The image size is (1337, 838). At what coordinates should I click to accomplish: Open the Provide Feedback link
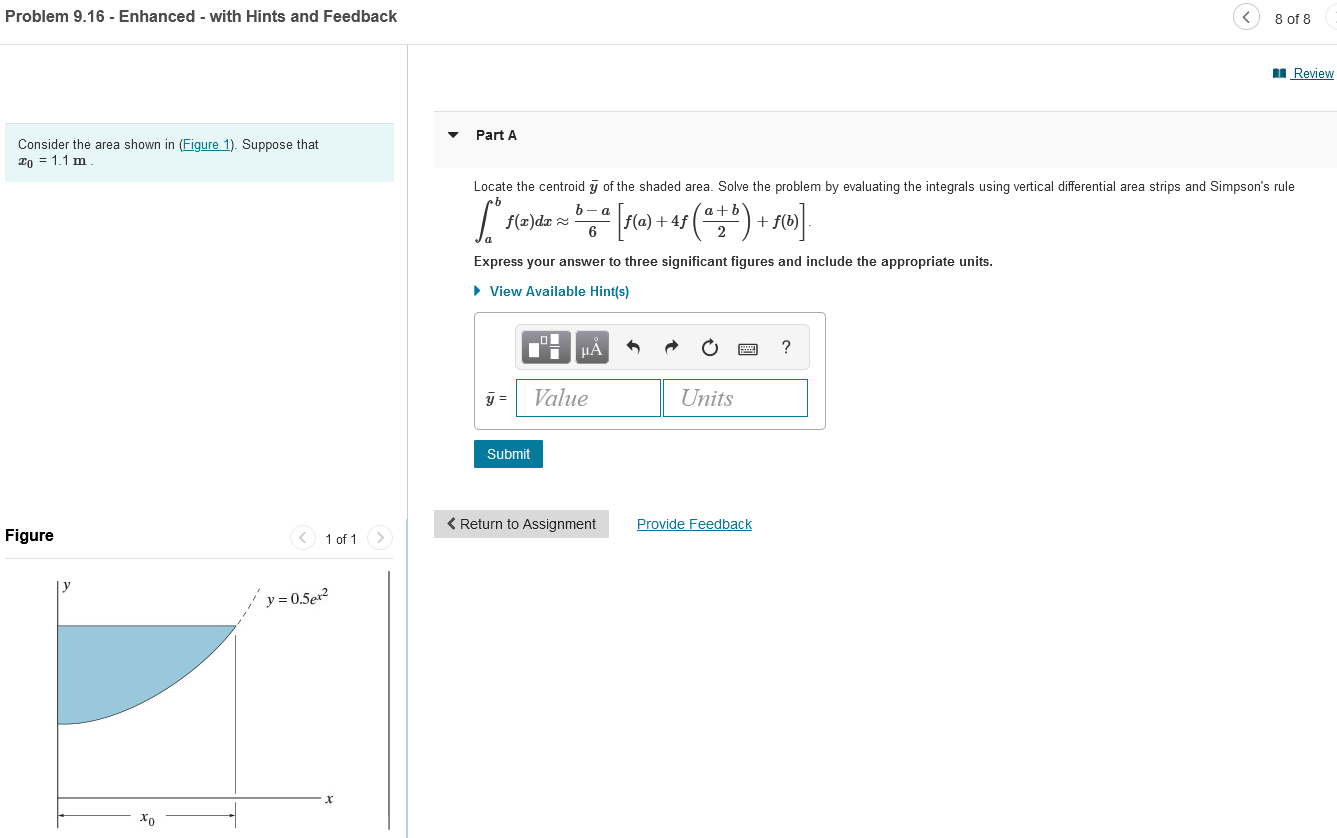pos(694,523)
